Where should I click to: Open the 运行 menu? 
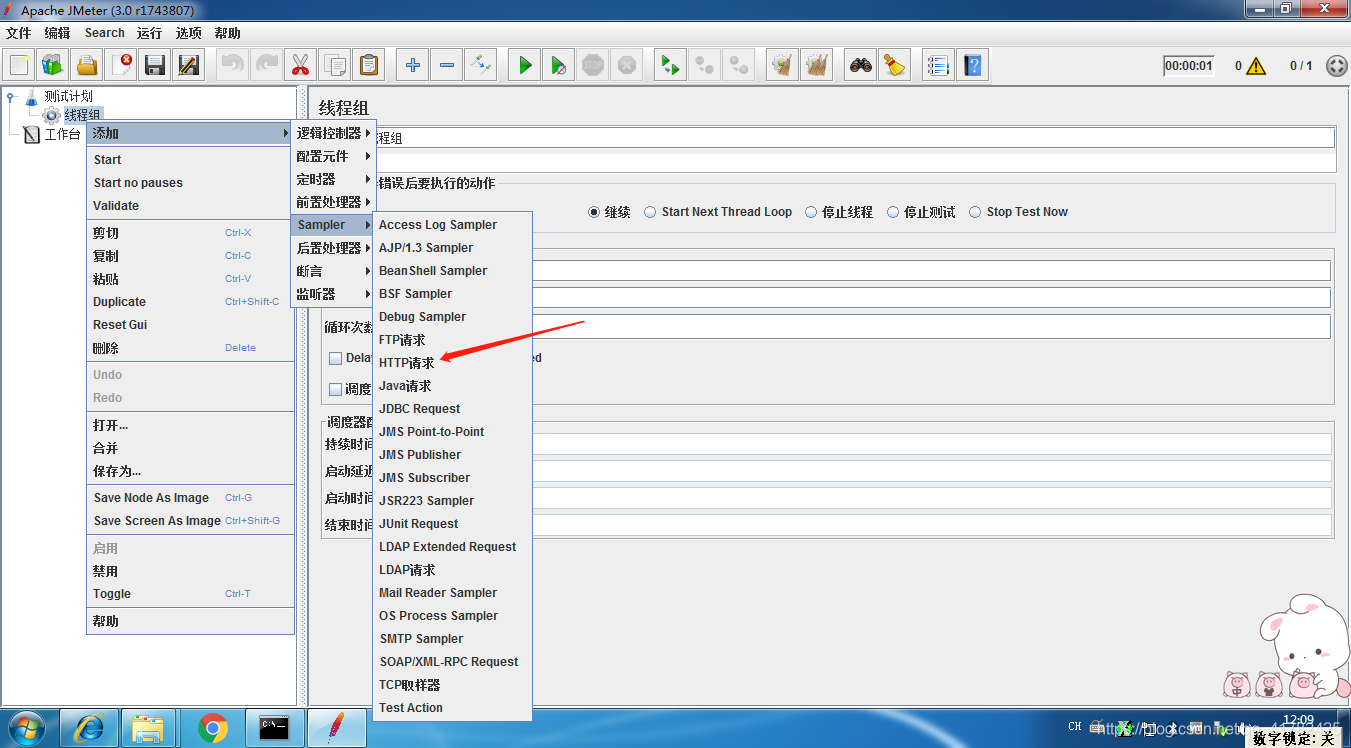point(150,33)
